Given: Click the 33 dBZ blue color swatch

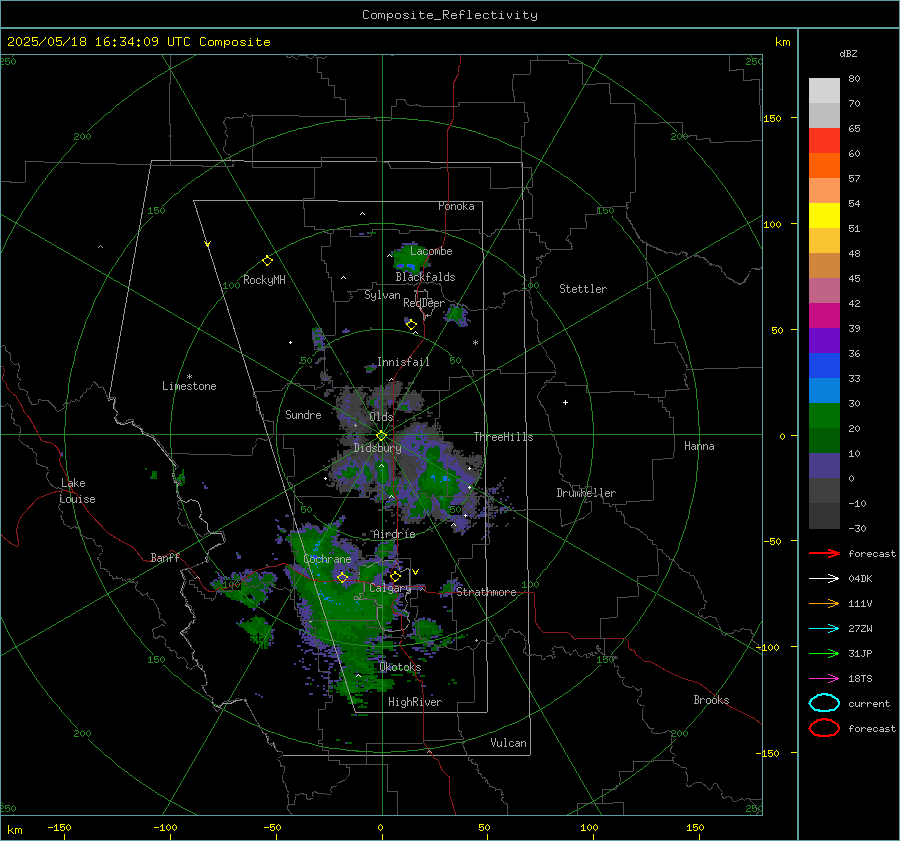Looking at the screenshot, I should 824,390.
